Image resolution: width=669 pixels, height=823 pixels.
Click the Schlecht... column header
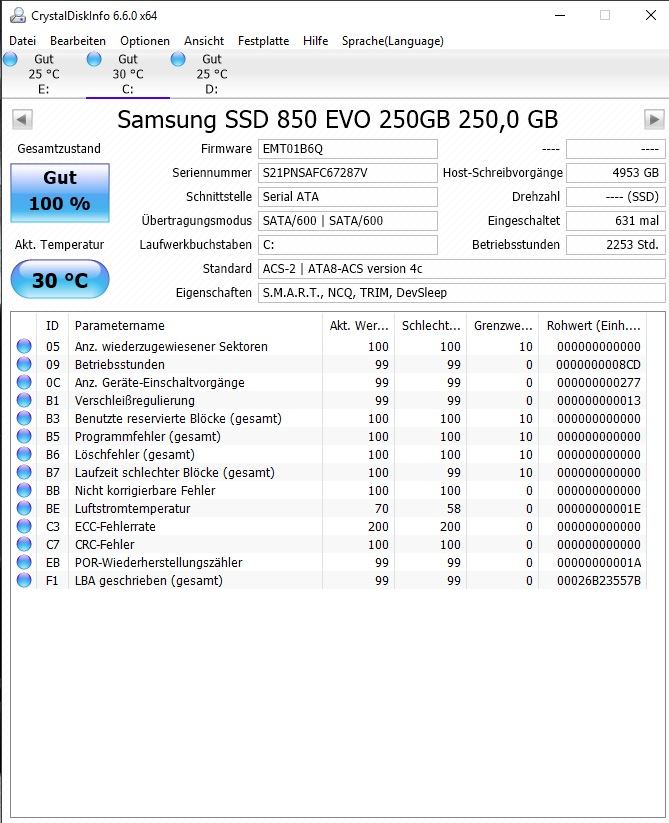pyautogui.click(x=431, y=326)
